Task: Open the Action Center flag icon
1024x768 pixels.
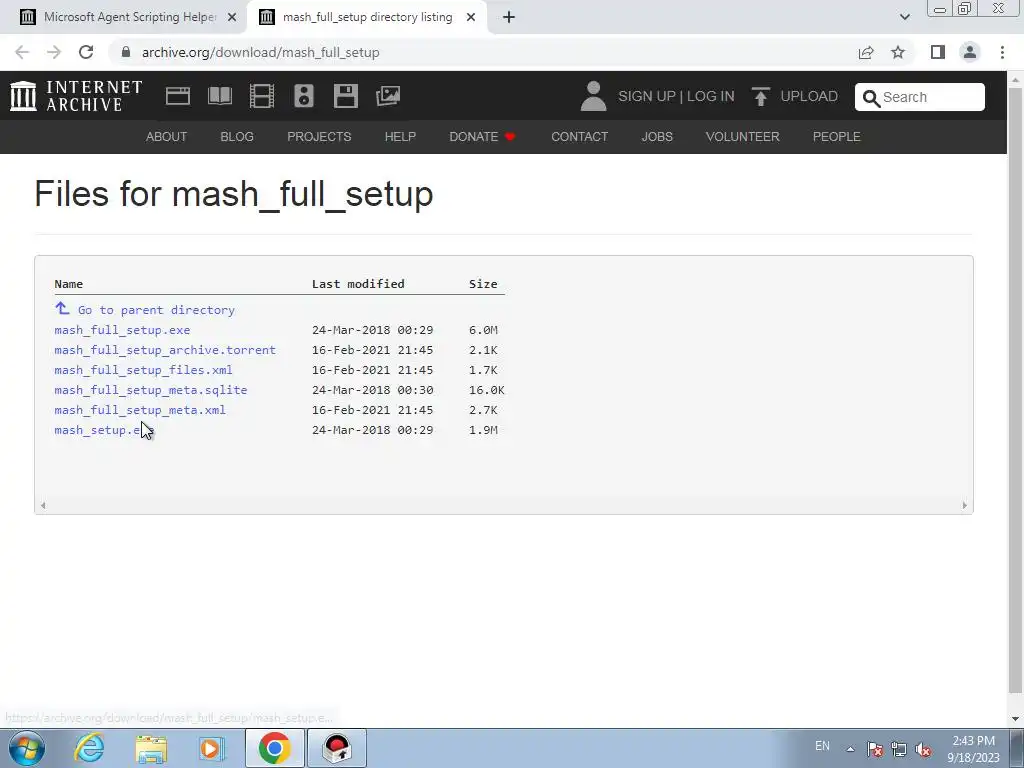Action: 875,749
